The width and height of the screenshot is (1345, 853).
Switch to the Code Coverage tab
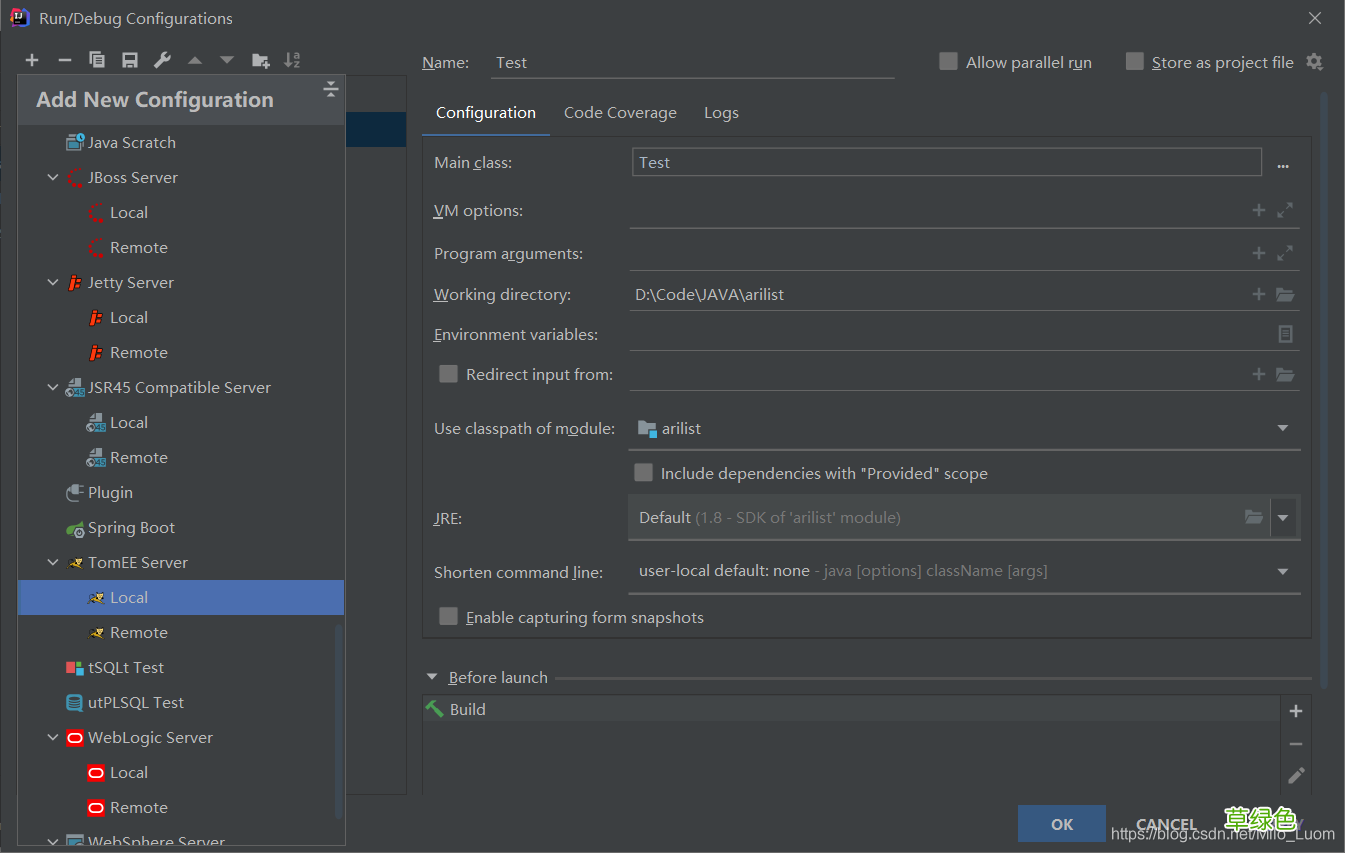pos(620,113)
